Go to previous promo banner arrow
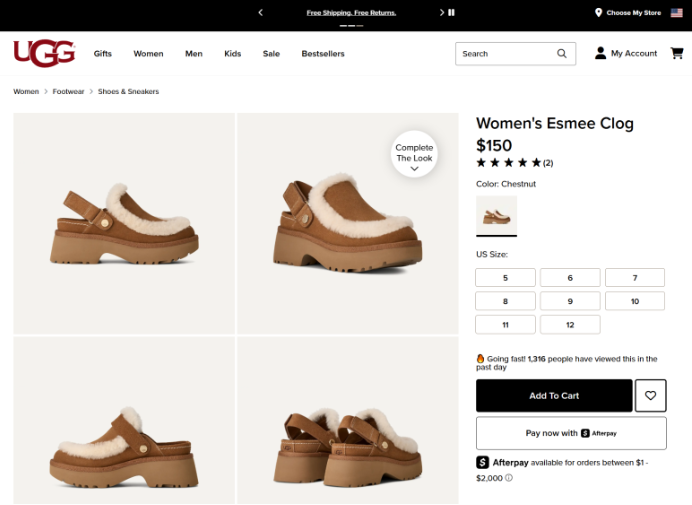Viewport: 692px width, 505px height. (260, 13)
